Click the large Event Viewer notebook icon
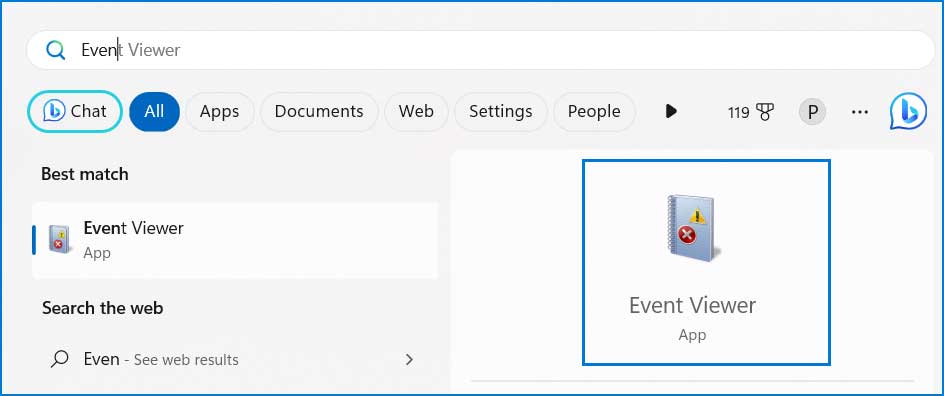Image resolution: width=944 pixels, height=396 pixels. (692, 228)
